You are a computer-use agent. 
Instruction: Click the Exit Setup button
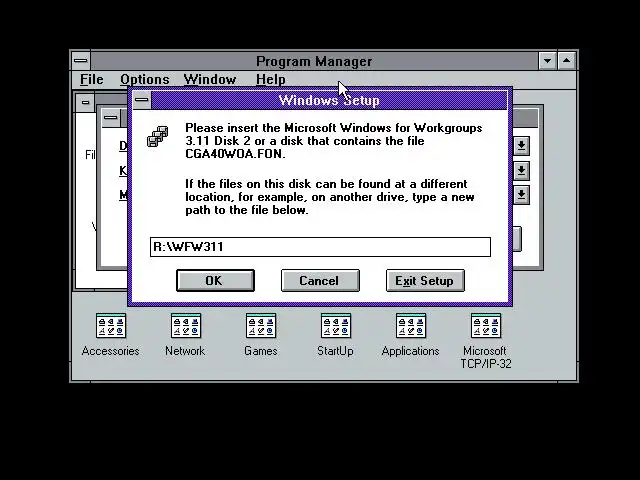[x=425, y=280]
